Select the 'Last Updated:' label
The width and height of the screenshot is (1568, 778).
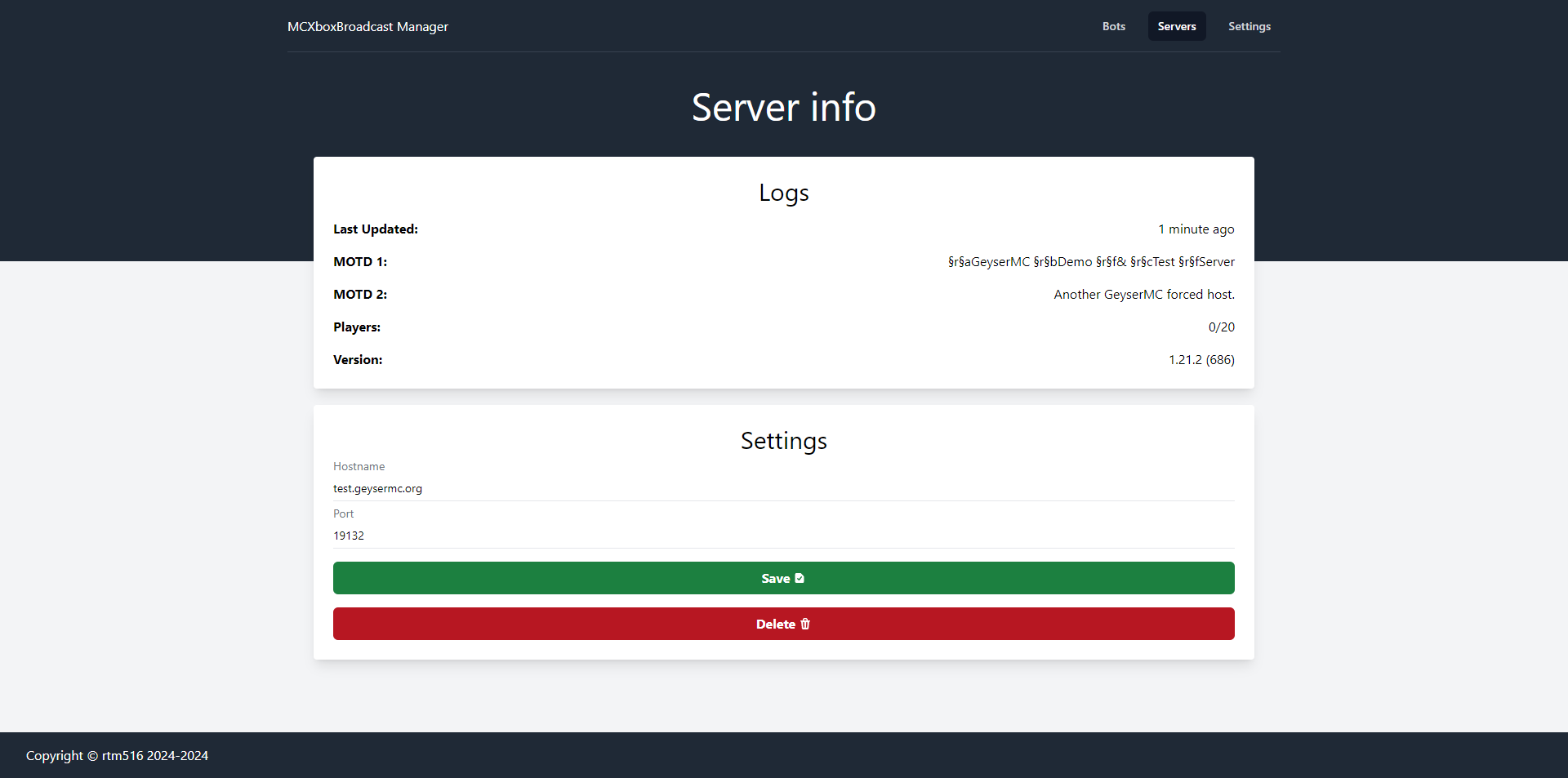tap(376, 229)
